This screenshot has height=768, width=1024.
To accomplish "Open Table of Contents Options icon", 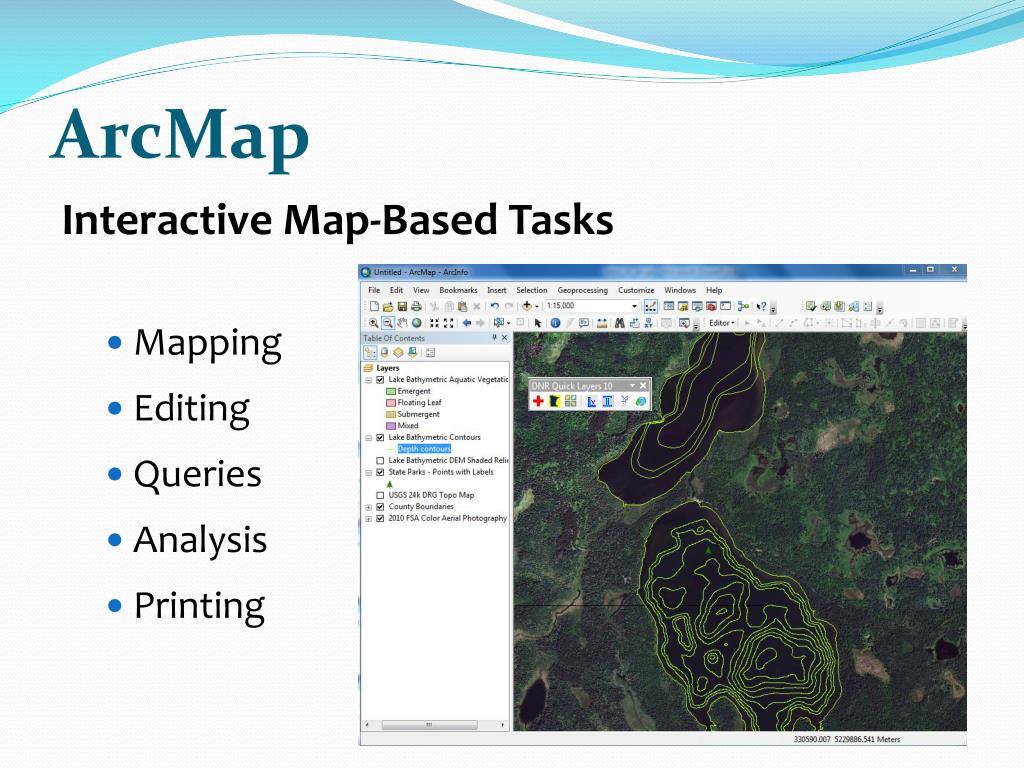I will pyautogui.click(x=430, y=353).
